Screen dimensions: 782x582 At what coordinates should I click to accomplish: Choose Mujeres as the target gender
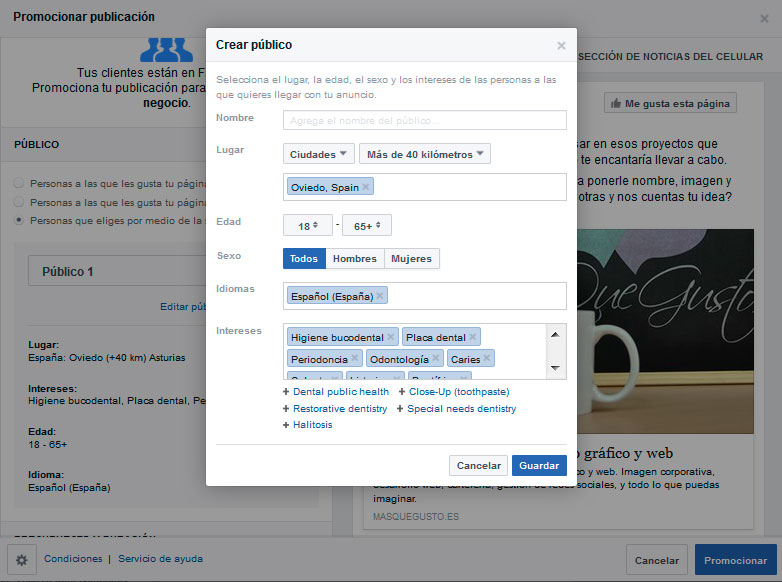(x=411, y=259)
